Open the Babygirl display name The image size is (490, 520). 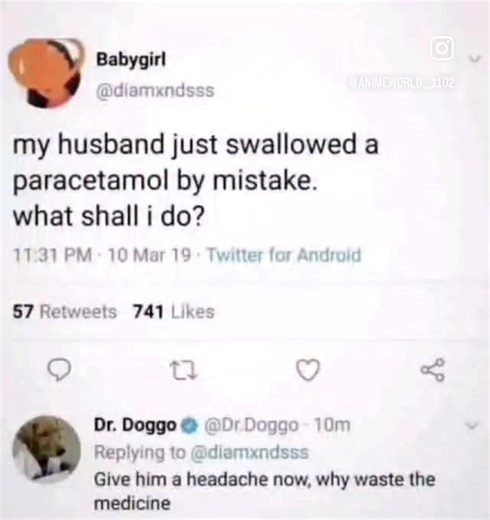pyautogui.click(x=131, y=61)
